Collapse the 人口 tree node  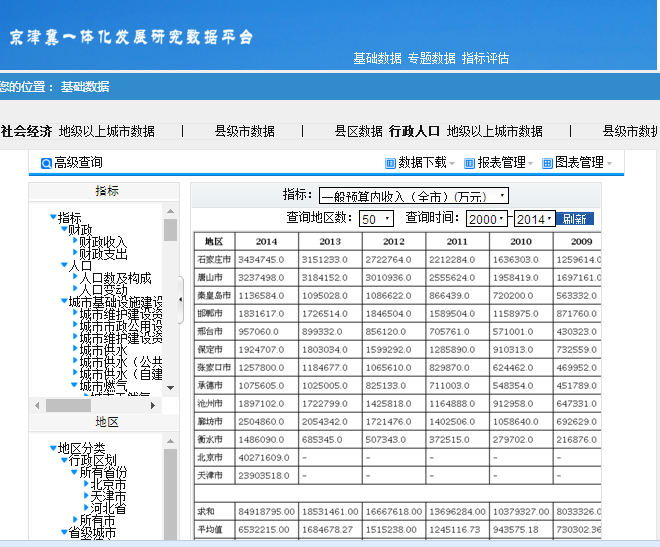point(64,266)
